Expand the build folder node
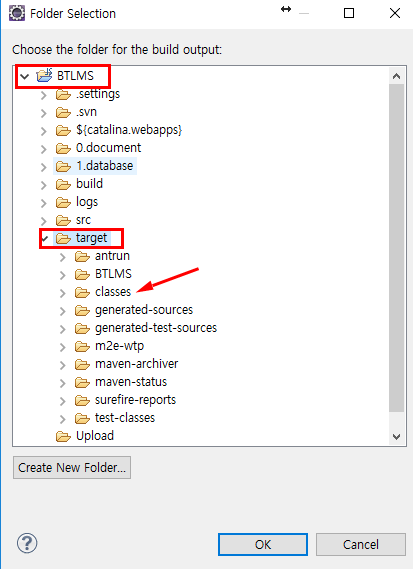The height and width of the screenshot is (569, 413). (x=44, y=185)
